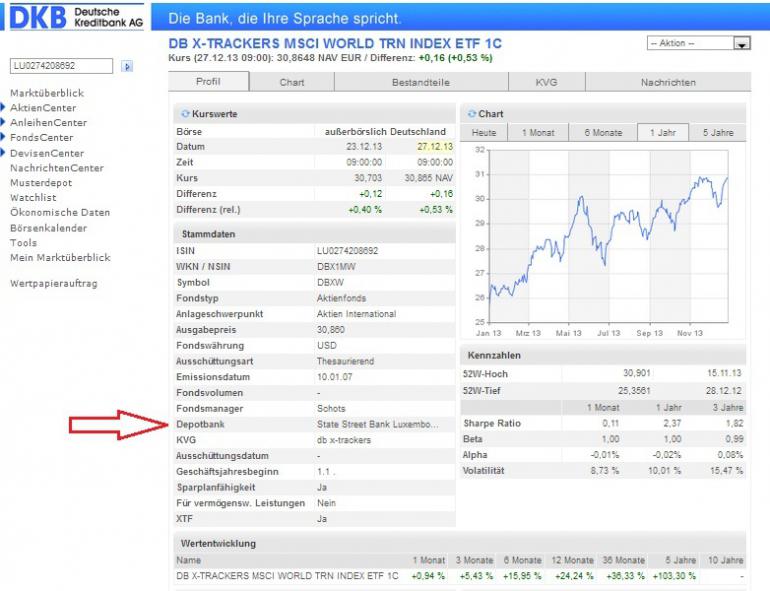Click Fondswährung value USD
770x591 pixels.
[x=327, y=345]
